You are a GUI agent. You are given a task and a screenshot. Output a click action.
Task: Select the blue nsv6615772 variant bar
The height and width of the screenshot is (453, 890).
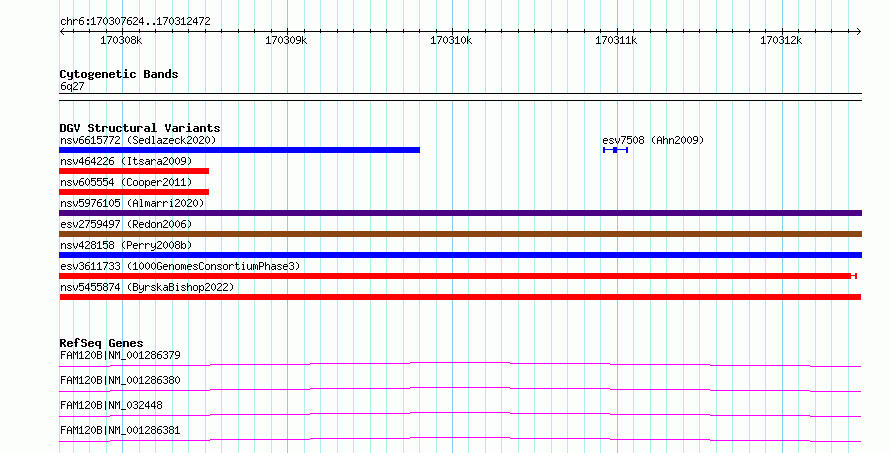240,150
